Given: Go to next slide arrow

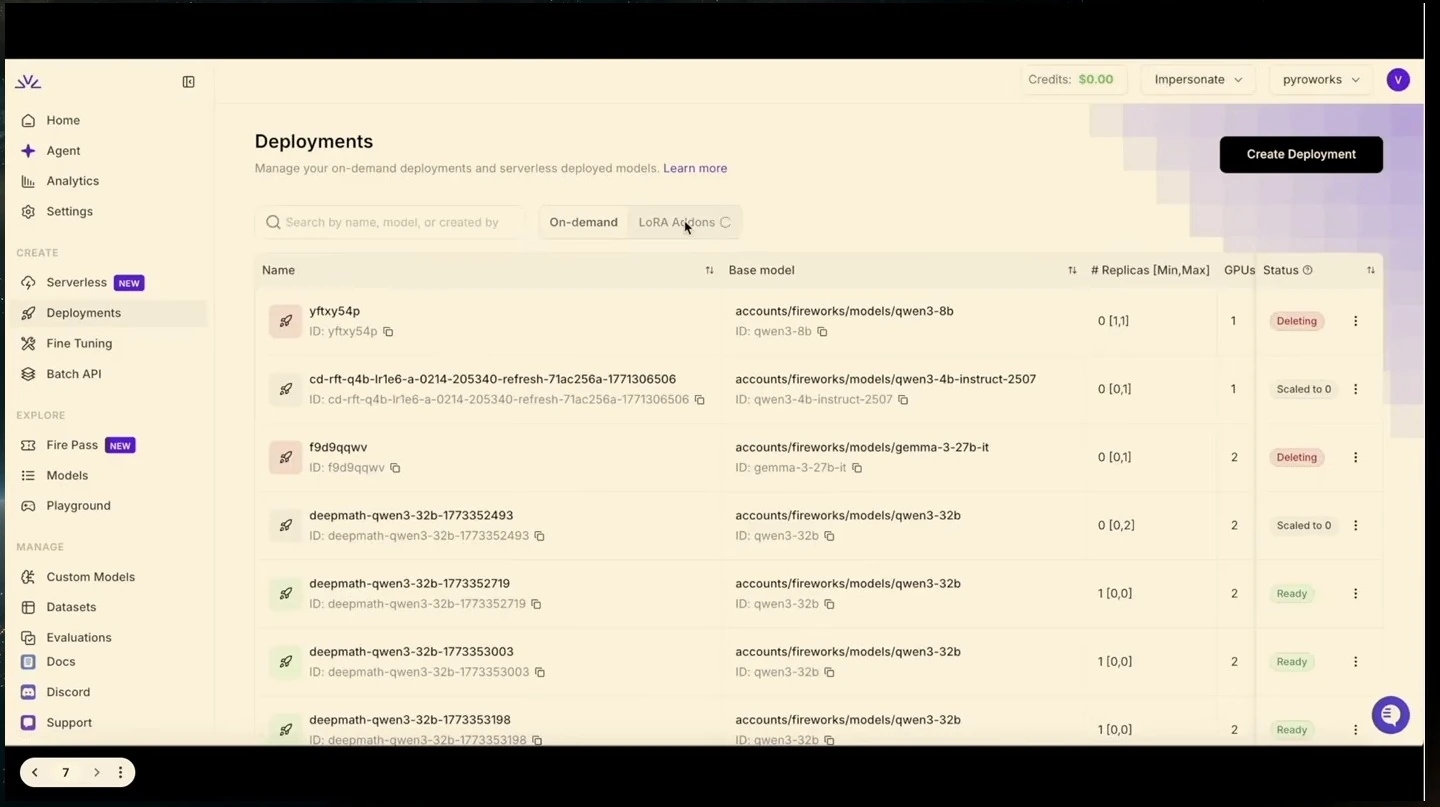Looking at the screenshot, I should (x=96, y=772).
